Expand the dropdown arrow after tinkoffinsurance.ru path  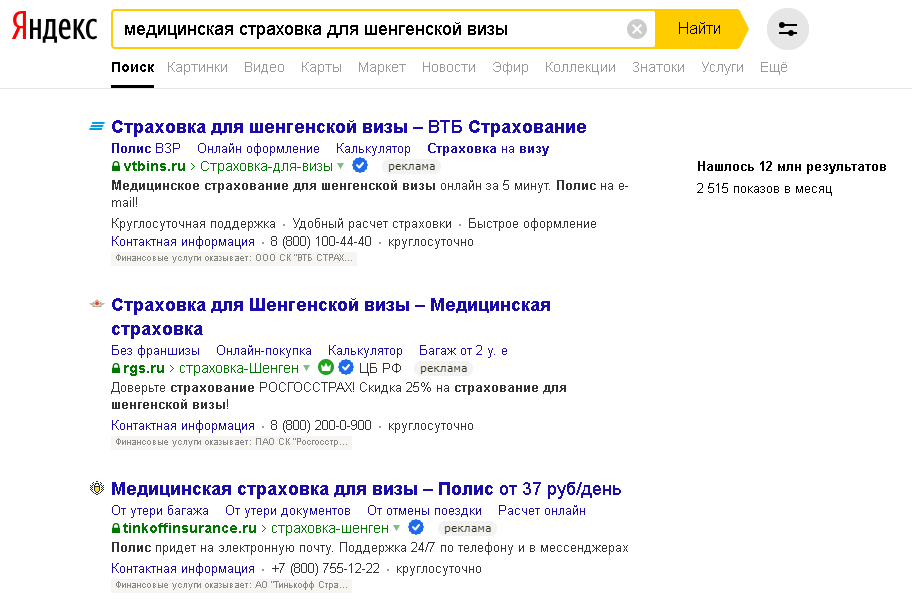396,528
